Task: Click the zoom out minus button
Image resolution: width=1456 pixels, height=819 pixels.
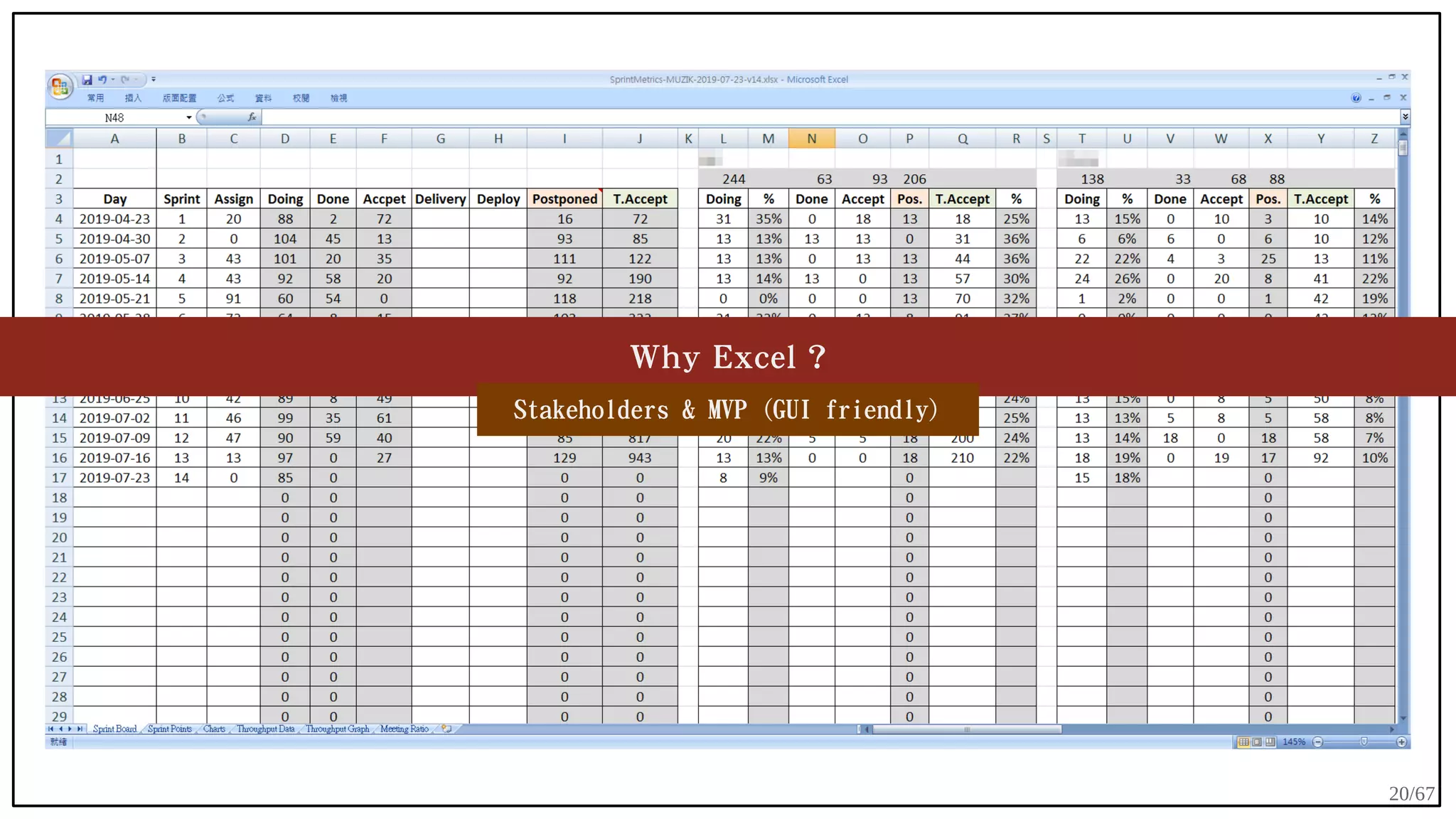Action: point(1318,742)
